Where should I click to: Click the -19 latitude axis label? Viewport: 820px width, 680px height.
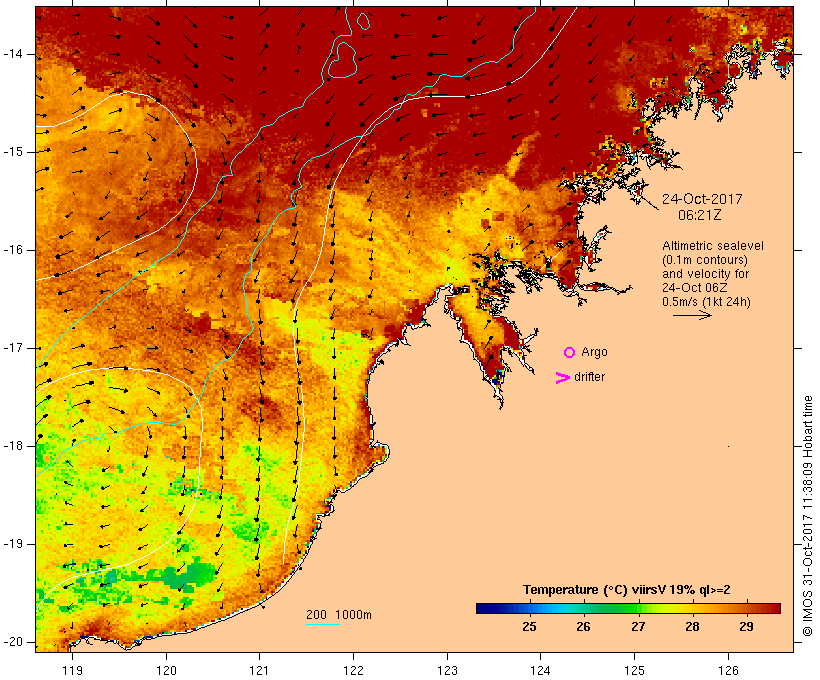[13, 544]
